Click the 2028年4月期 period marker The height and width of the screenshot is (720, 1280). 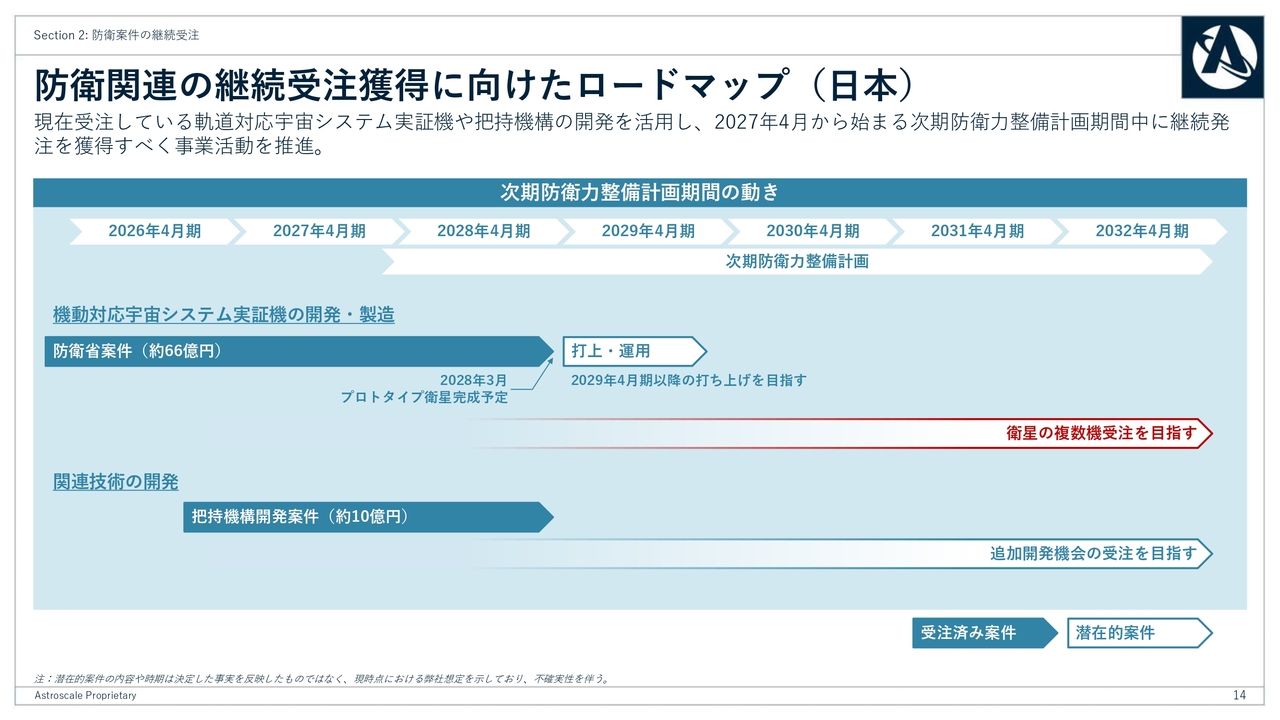click(x=483, y=231)
